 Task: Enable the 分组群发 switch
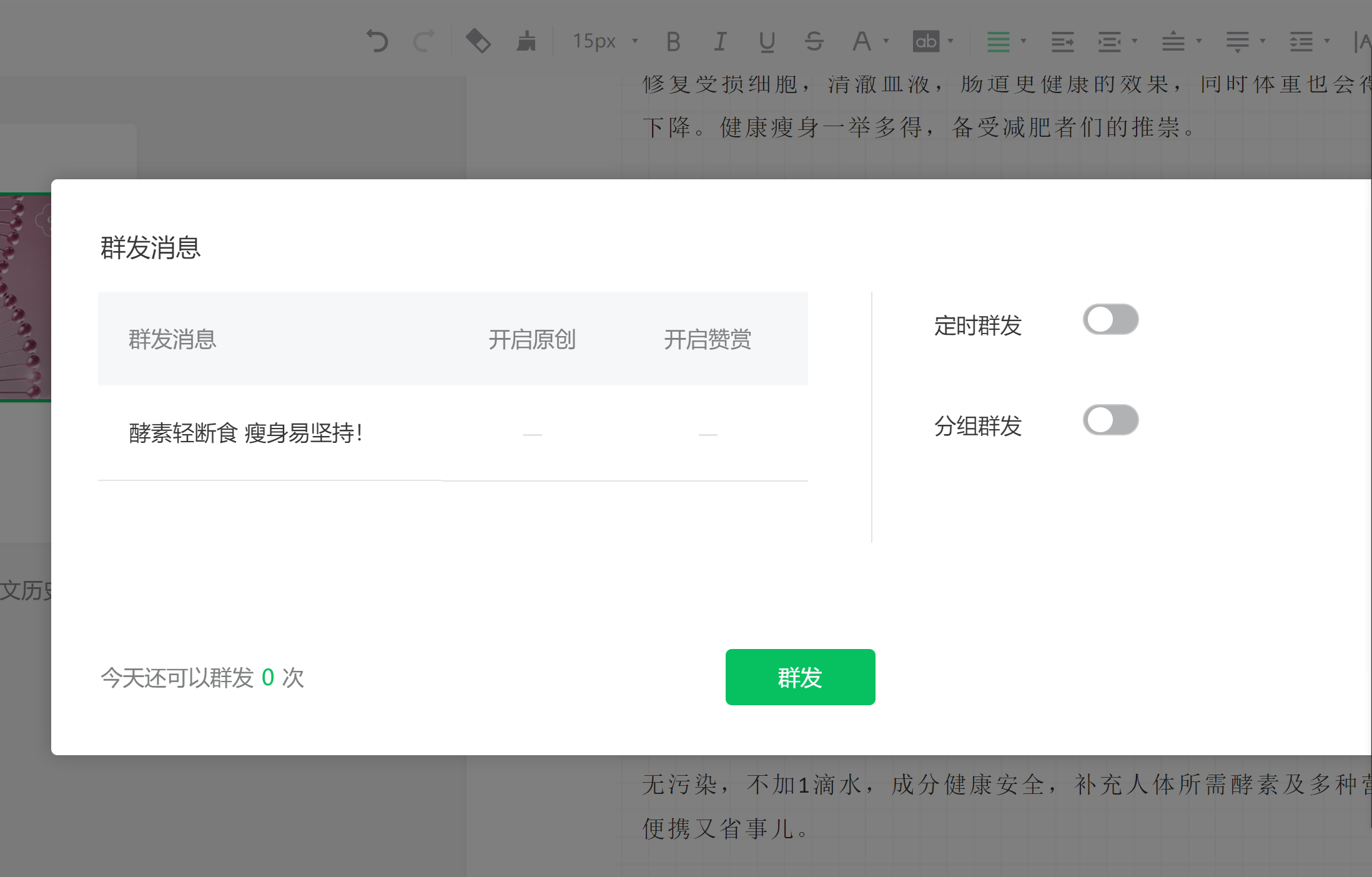(x=1110, y=420)
